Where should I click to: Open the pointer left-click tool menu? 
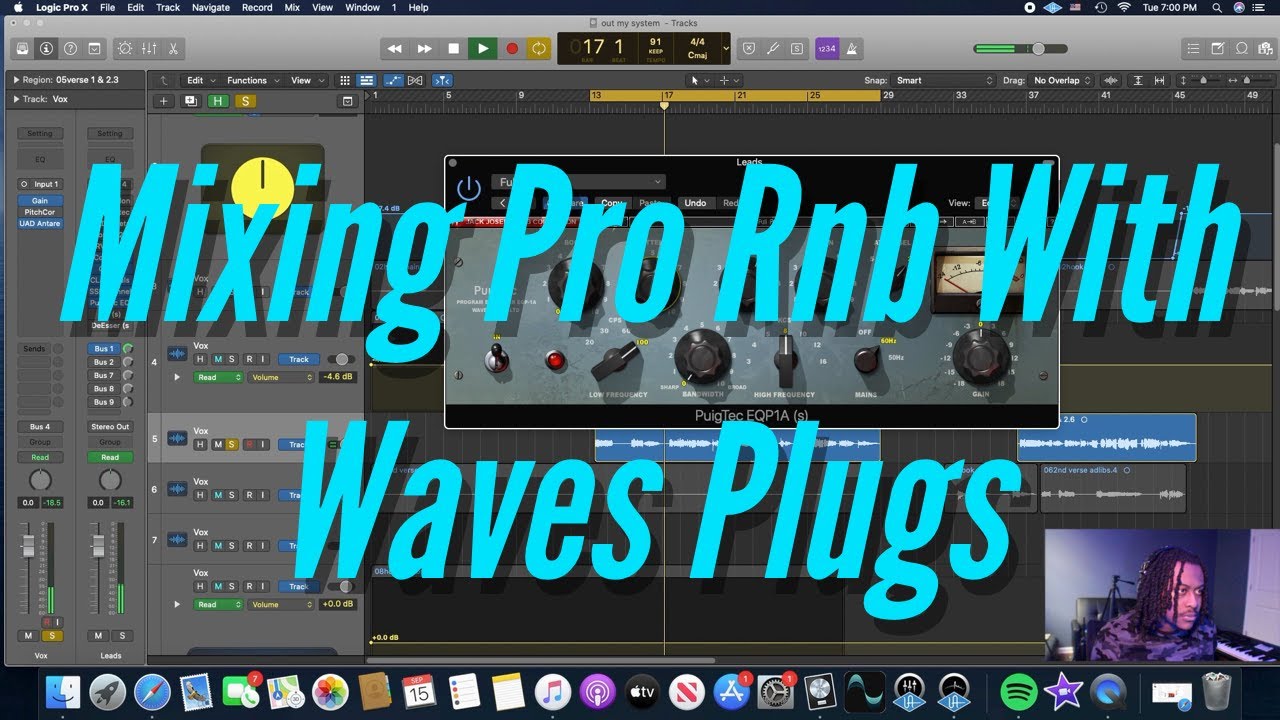(x=699, y=80)
